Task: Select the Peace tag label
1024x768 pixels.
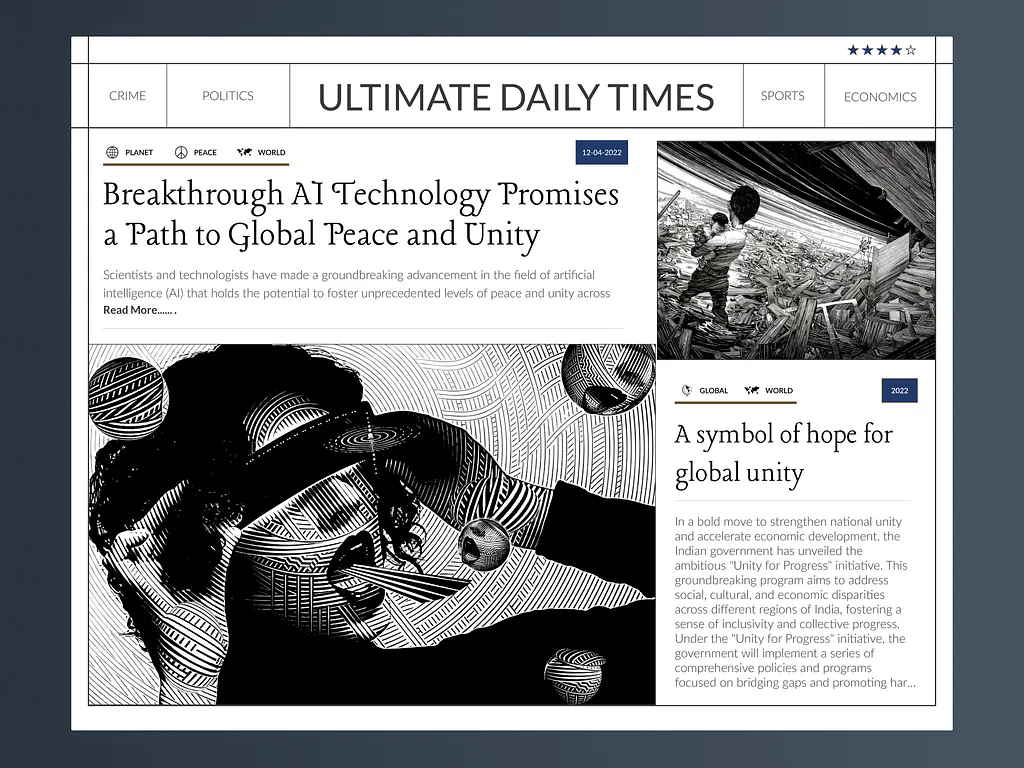Action: [205, 152]
